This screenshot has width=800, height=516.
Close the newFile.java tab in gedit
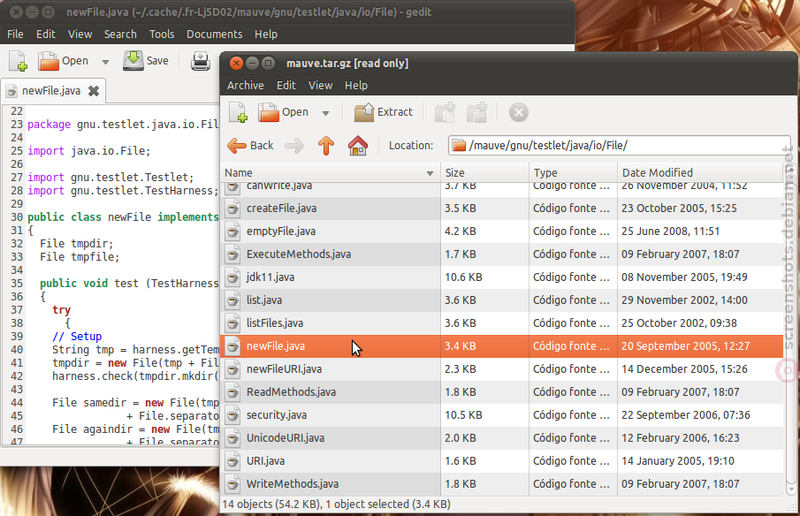93,91
